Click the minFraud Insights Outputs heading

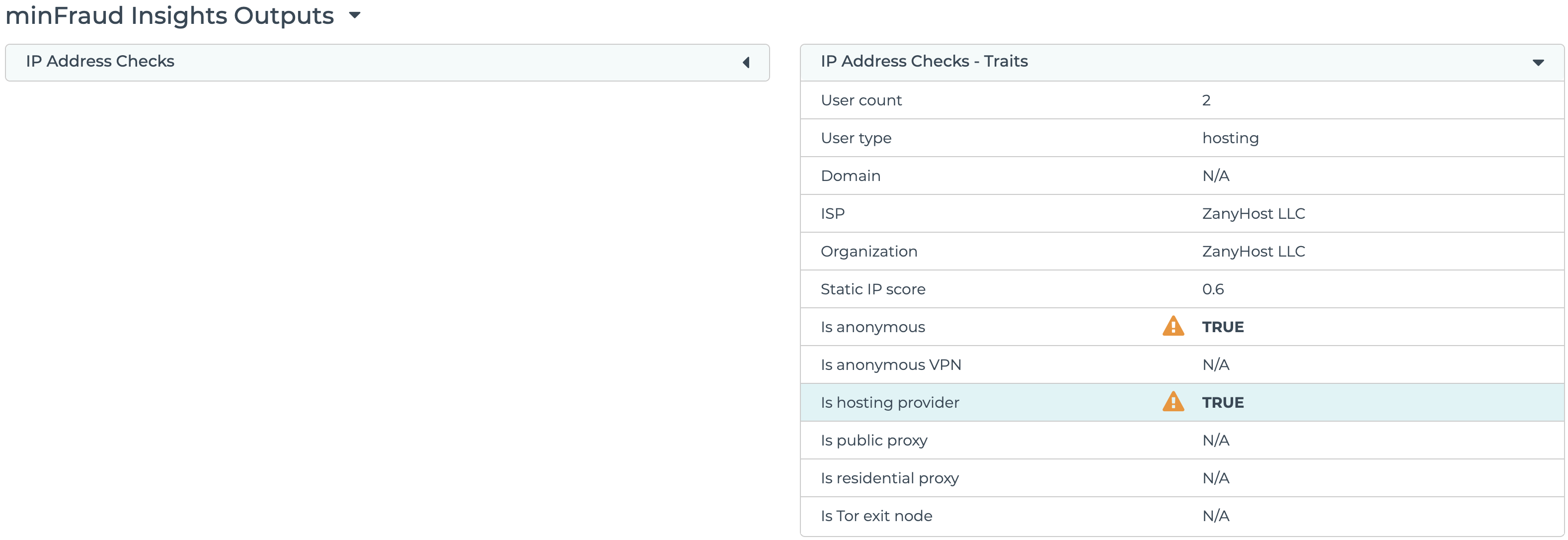[x=169, y=15]
